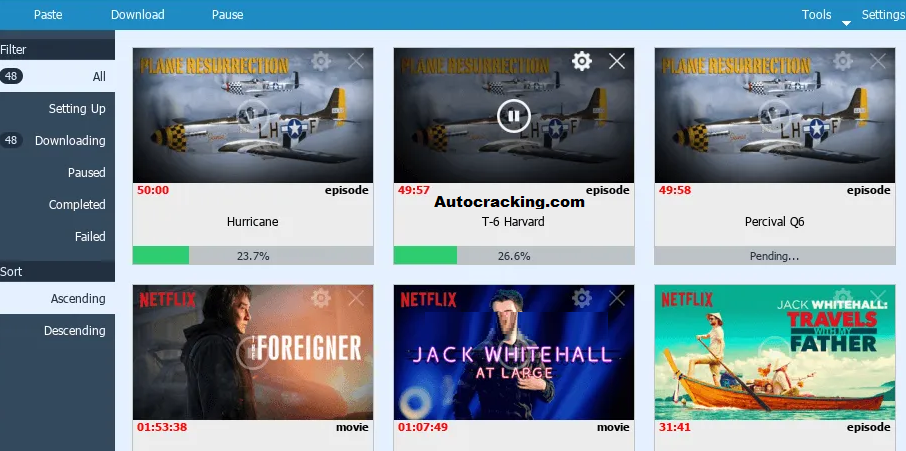Select the T-6 Harvard title text
The height and width of the screenshot is (451, 906).
tap(513, 222)
